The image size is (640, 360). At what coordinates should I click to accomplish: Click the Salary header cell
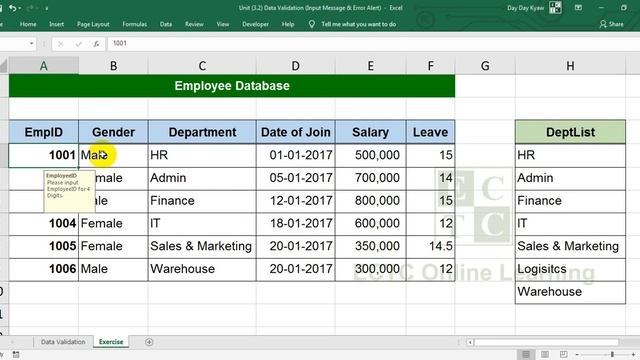tap(371, 132)
